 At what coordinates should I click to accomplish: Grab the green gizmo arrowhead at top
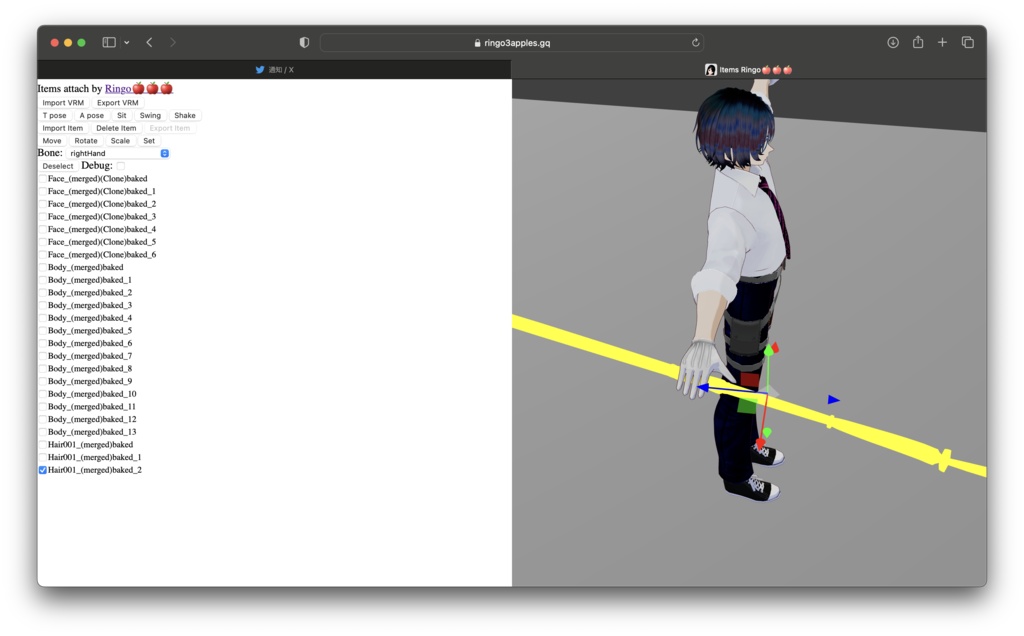[769, 351]
